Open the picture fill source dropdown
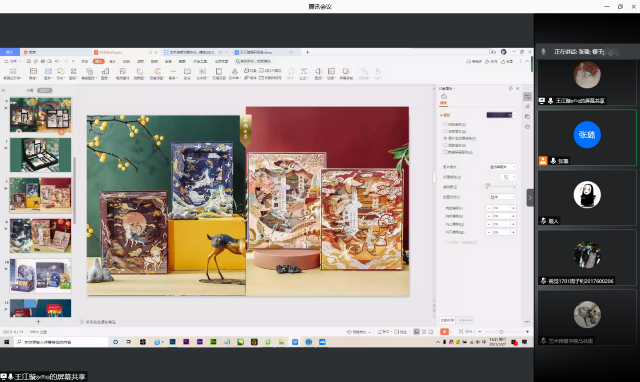 click(502, 167)
